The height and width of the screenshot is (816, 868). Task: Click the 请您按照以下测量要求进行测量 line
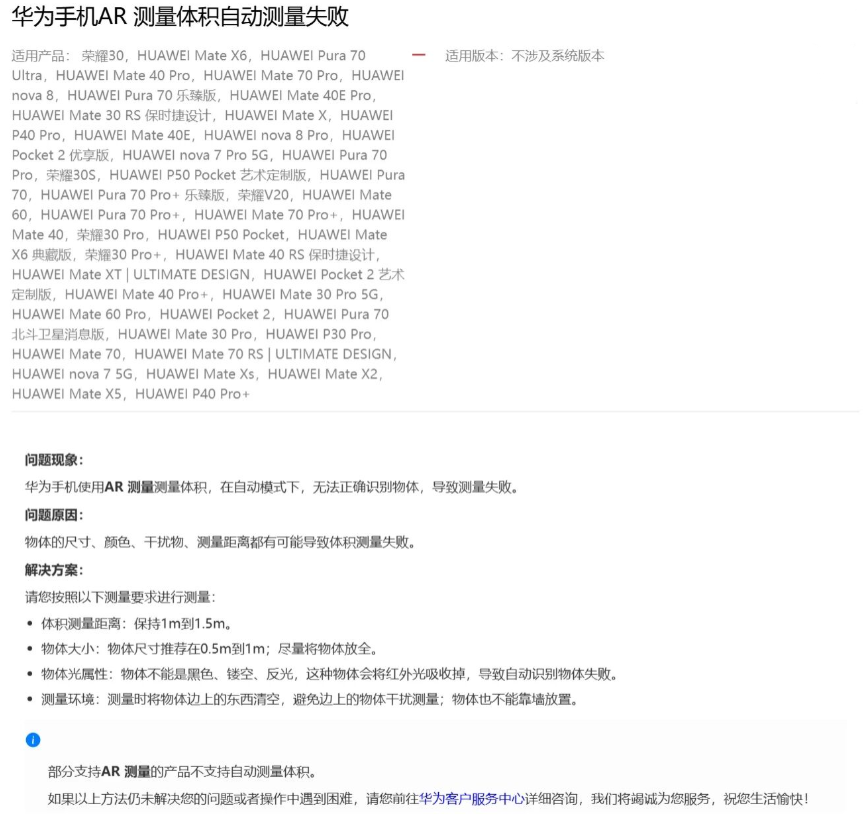point(120,597)
